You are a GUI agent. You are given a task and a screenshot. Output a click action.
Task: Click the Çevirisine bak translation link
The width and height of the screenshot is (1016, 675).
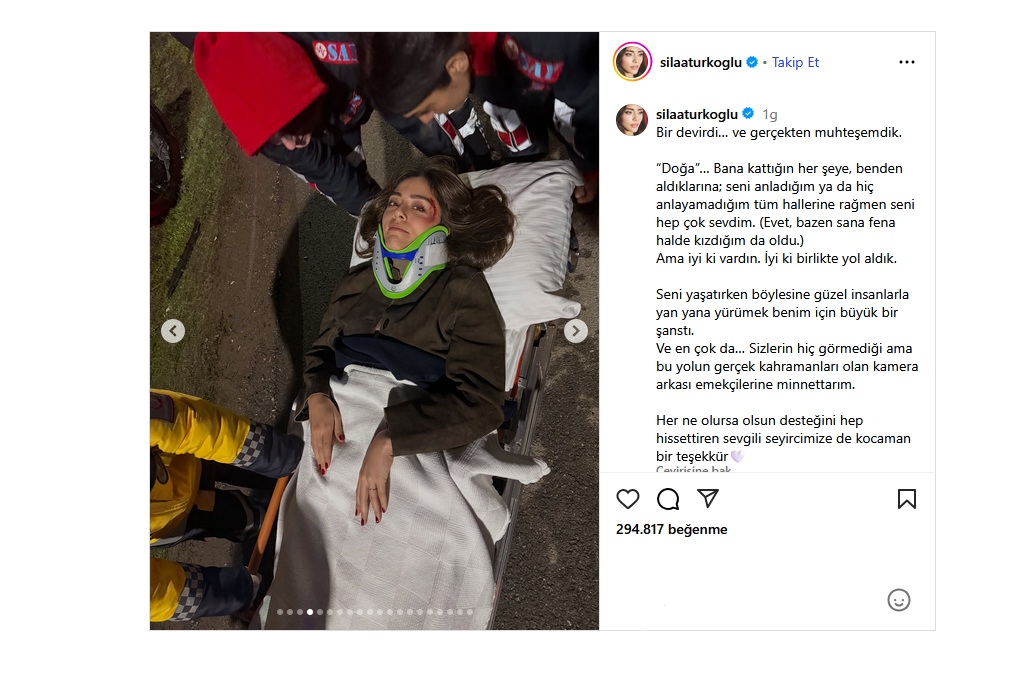pyautogui.click(x=693, y=469)
